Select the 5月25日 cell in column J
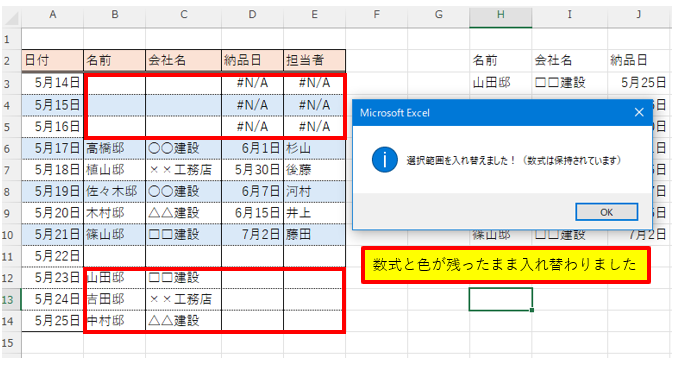Viewport: 678px width, 366px height. point(639,83)
